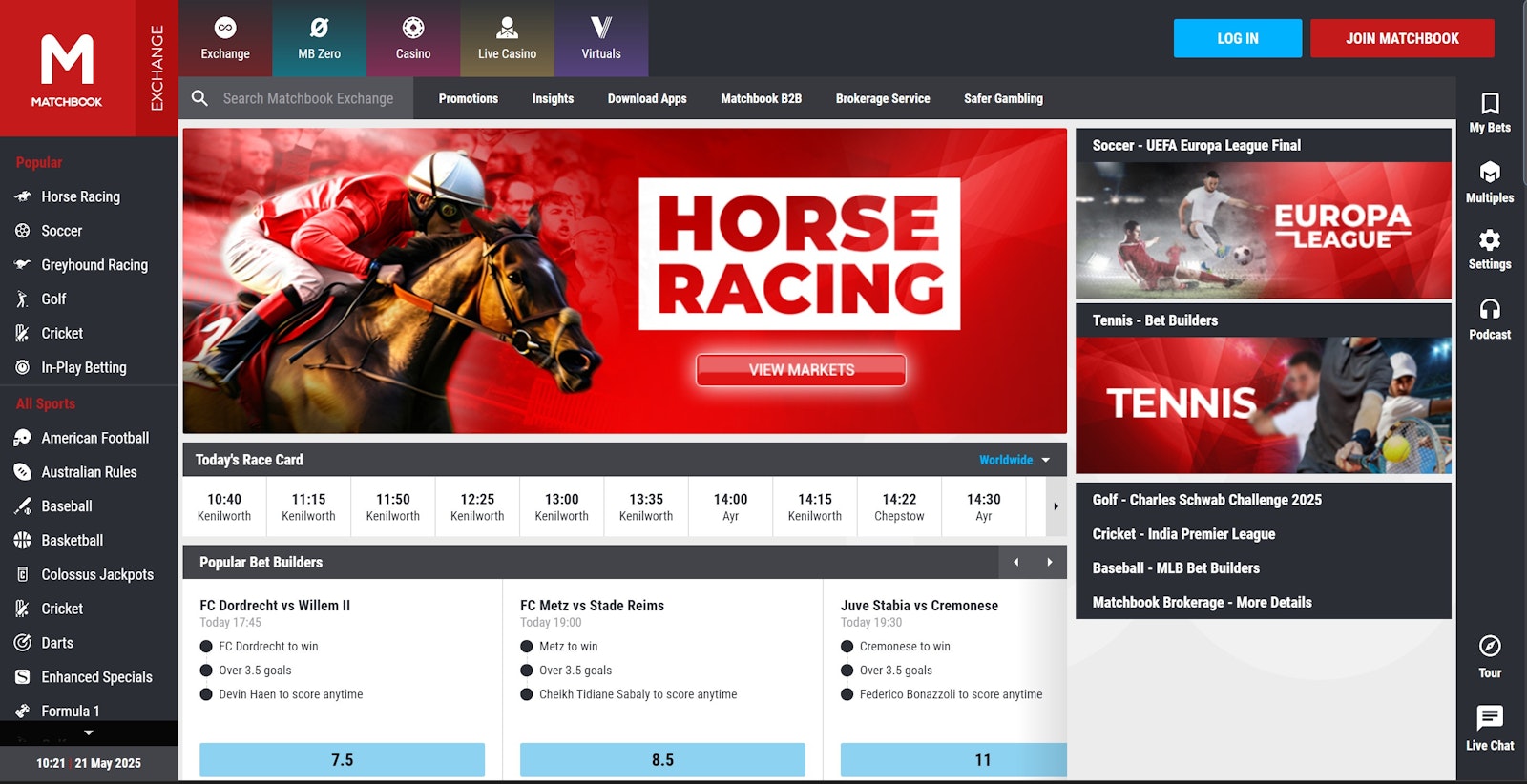Select Cremonese to win radio bullet
This screenshot has width=1527, height=784.
(847, 647)
